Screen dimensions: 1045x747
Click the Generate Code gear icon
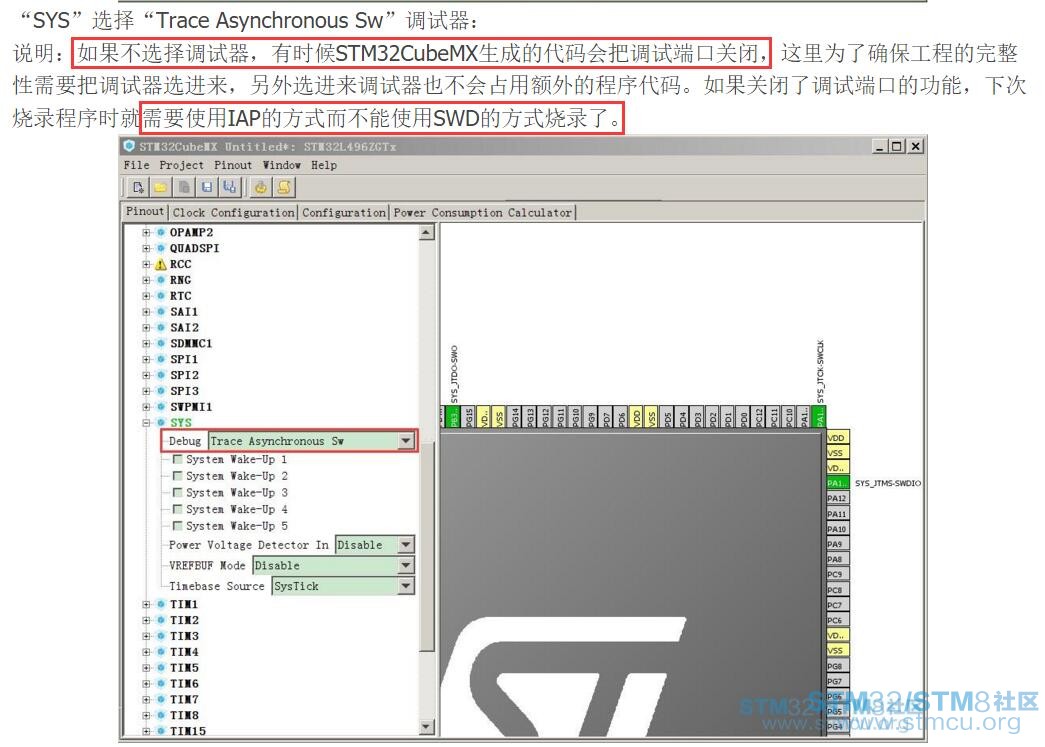[x=261, y=187]
